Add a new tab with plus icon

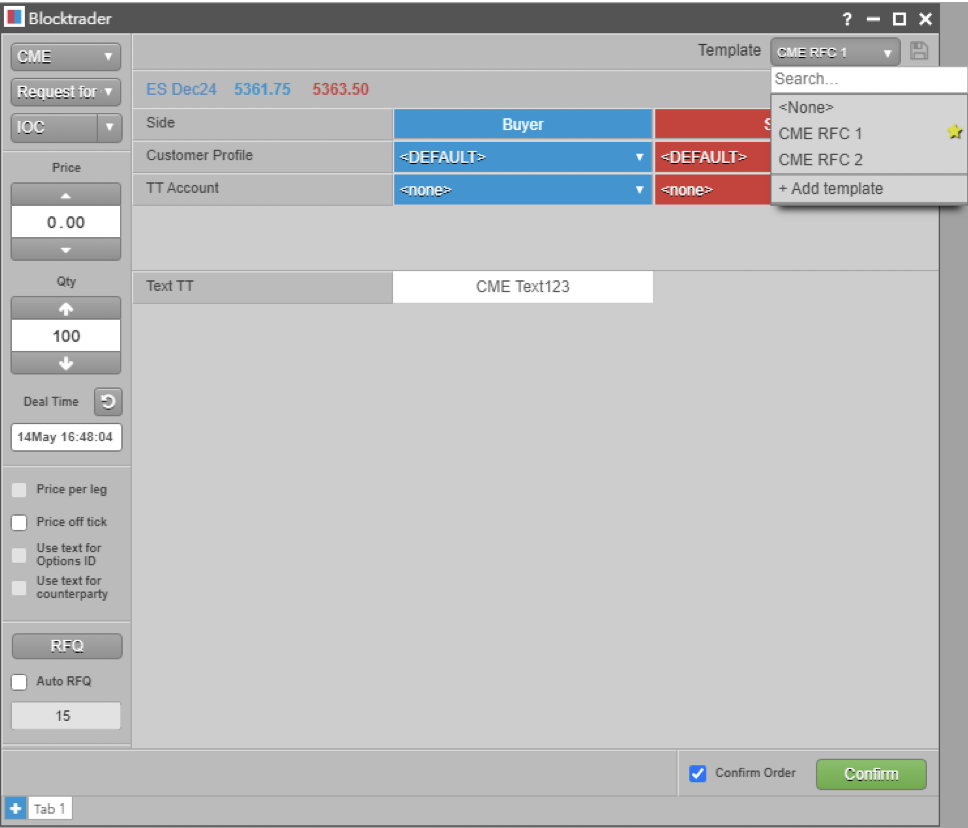click(15, 808)
